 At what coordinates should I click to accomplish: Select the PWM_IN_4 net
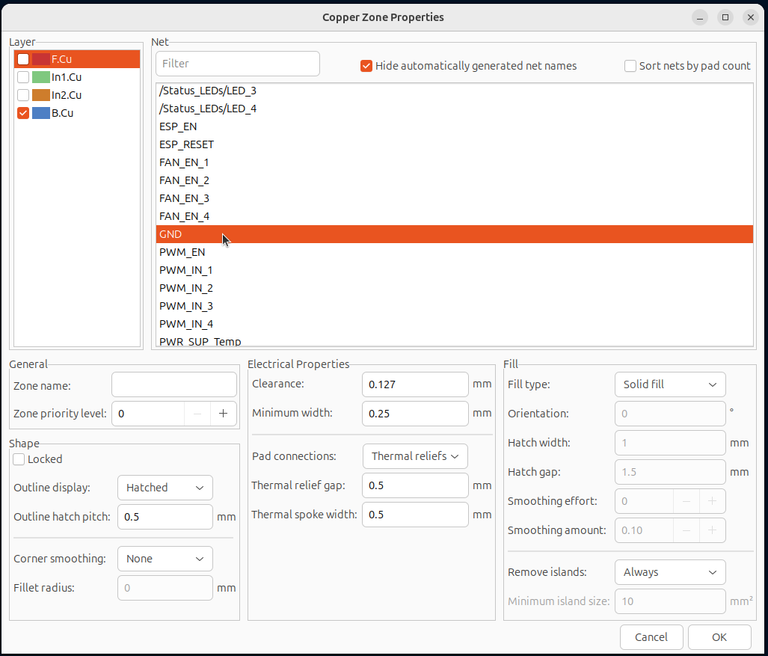(455, 324)
